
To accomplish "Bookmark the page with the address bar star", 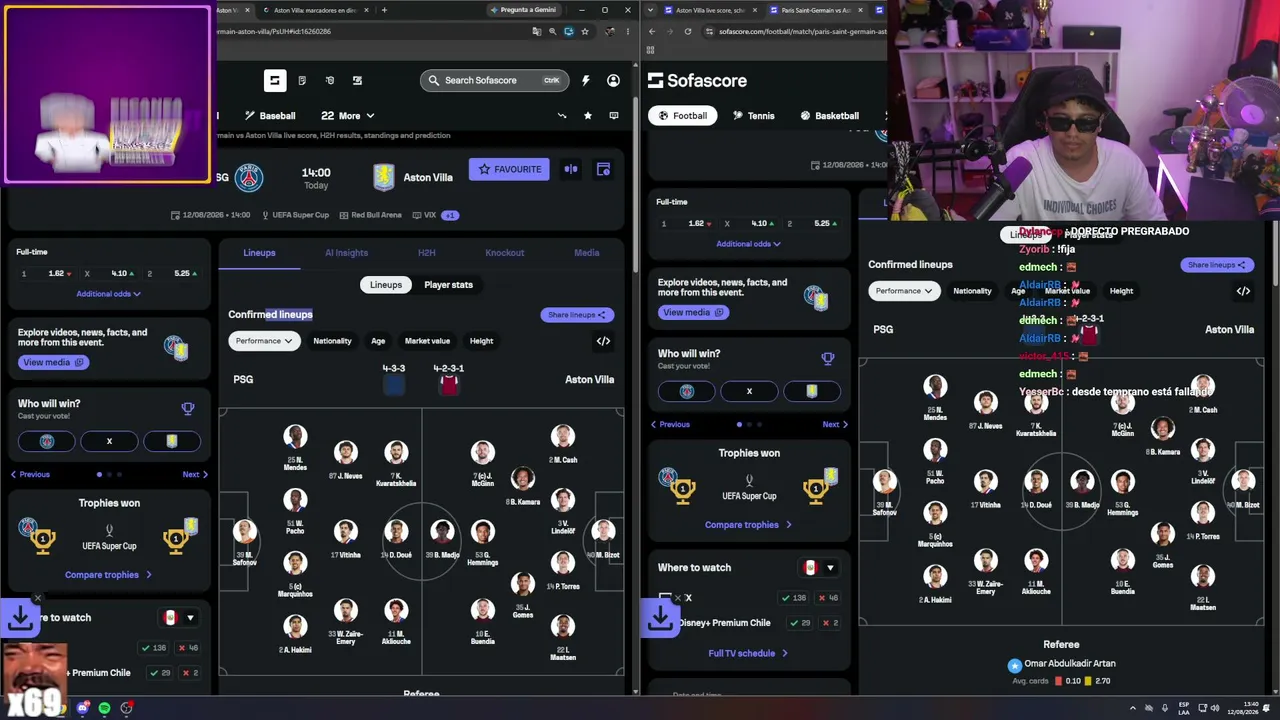I will click(585, 31).
